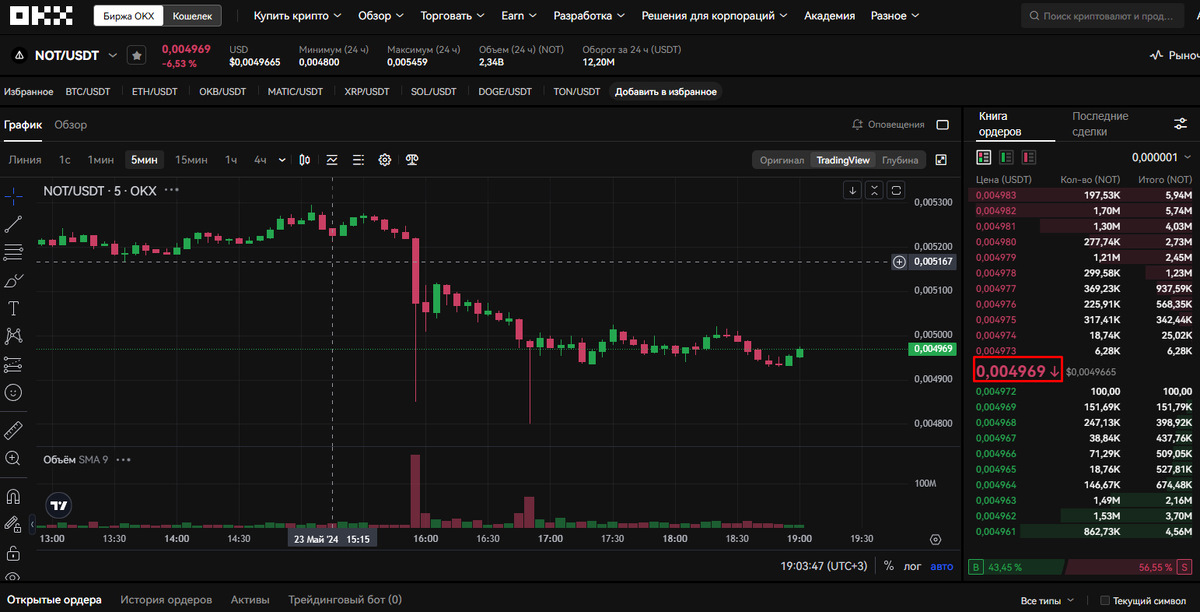Image resolution: width=1200 pixels, height=612 pixels.
Task: Open the Обзор menu
Action: [381, 16]
